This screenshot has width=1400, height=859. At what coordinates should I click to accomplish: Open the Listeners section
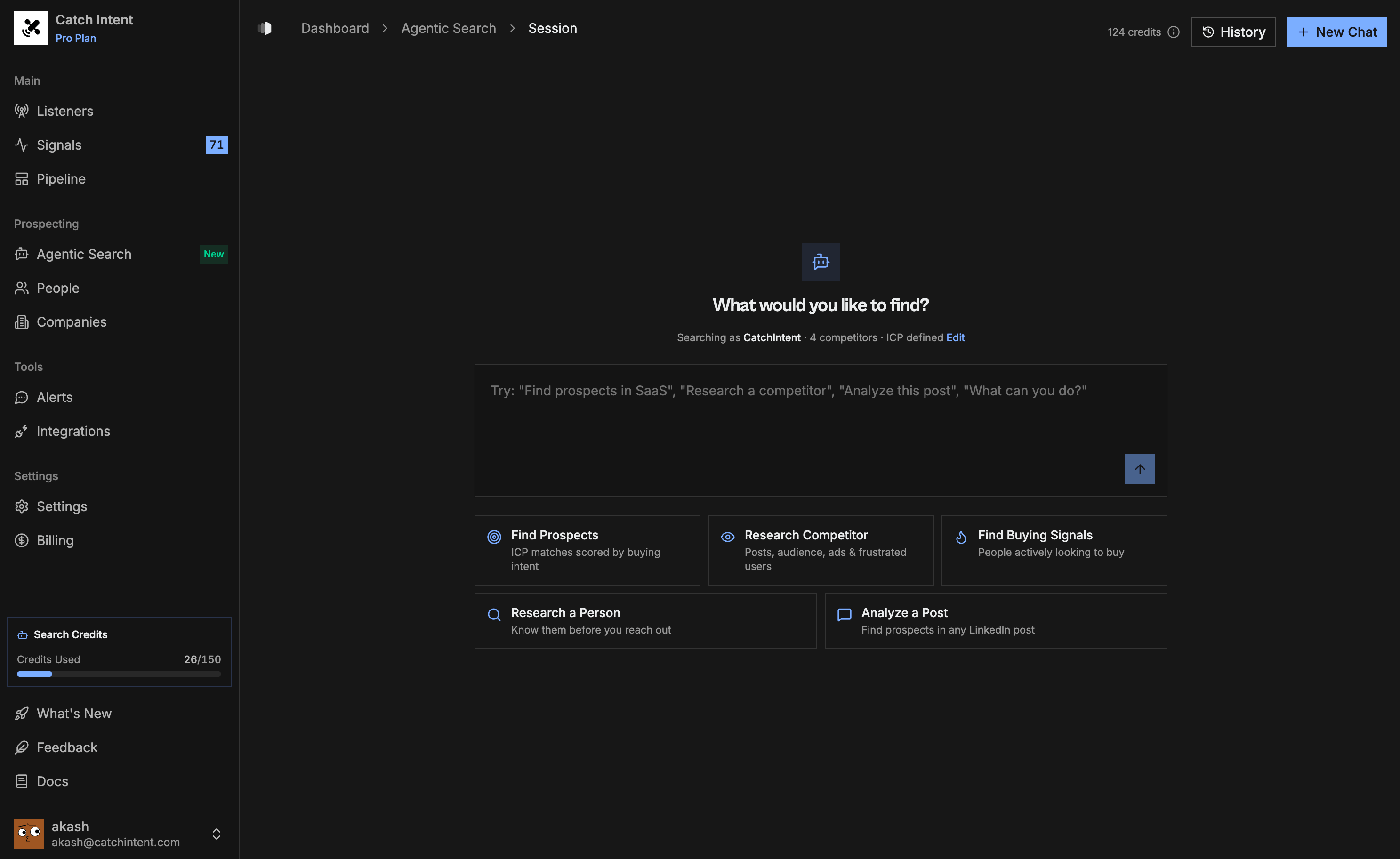coord(64,111)
